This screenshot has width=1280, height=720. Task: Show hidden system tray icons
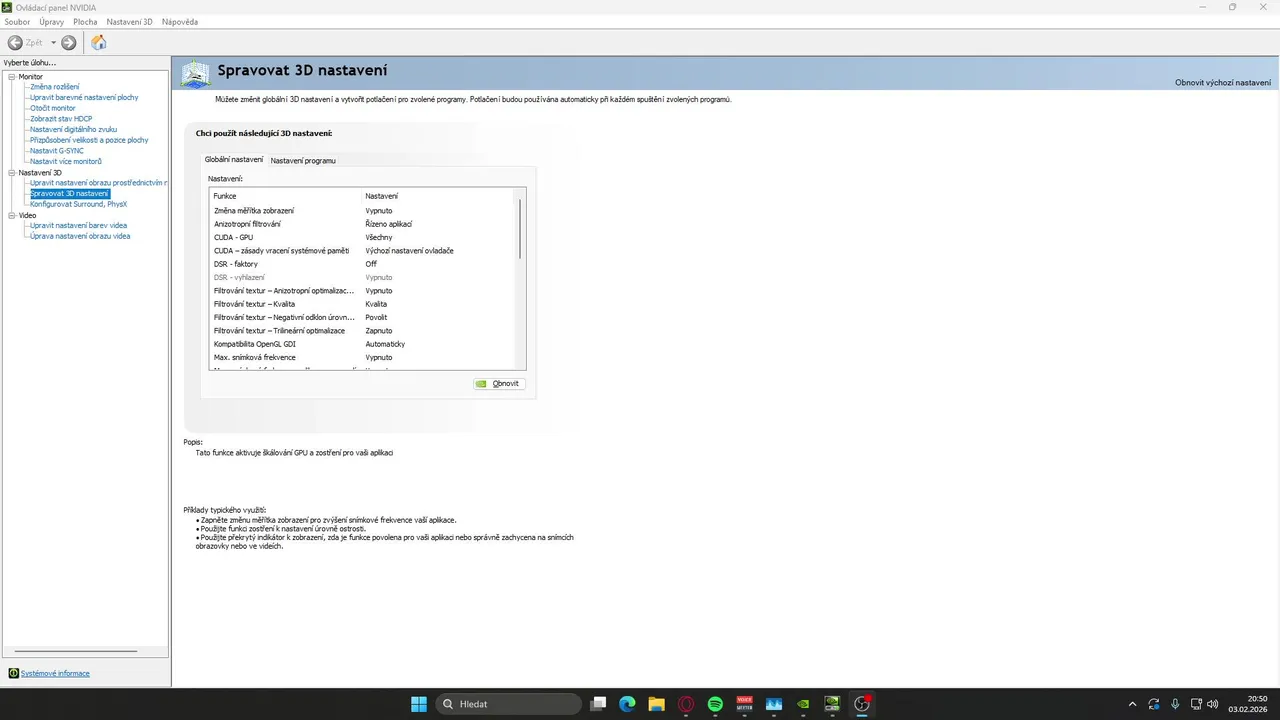[1132, 704]
